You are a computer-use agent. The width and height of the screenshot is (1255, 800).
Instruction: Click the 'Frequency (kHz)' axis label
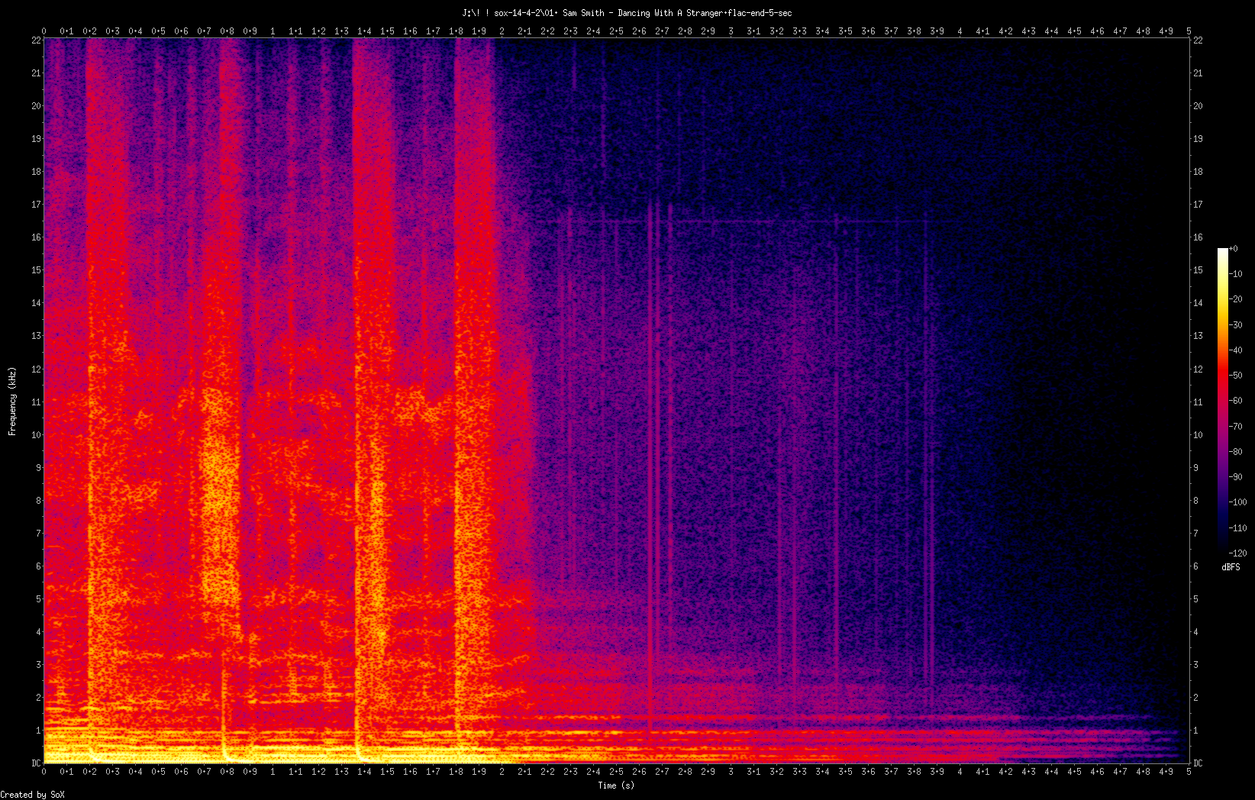(x=12, y=399)
